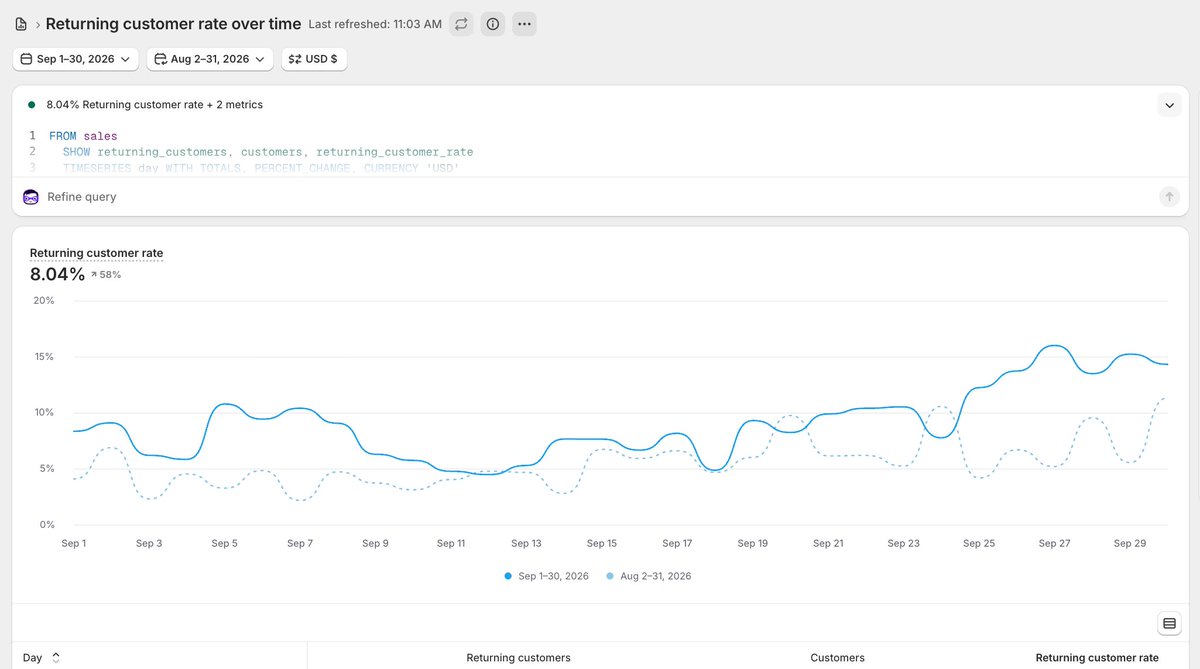Screen dimensions: 1200x669
Task: Collapse the query panel with the chevron
Action: pos(1169,104)
